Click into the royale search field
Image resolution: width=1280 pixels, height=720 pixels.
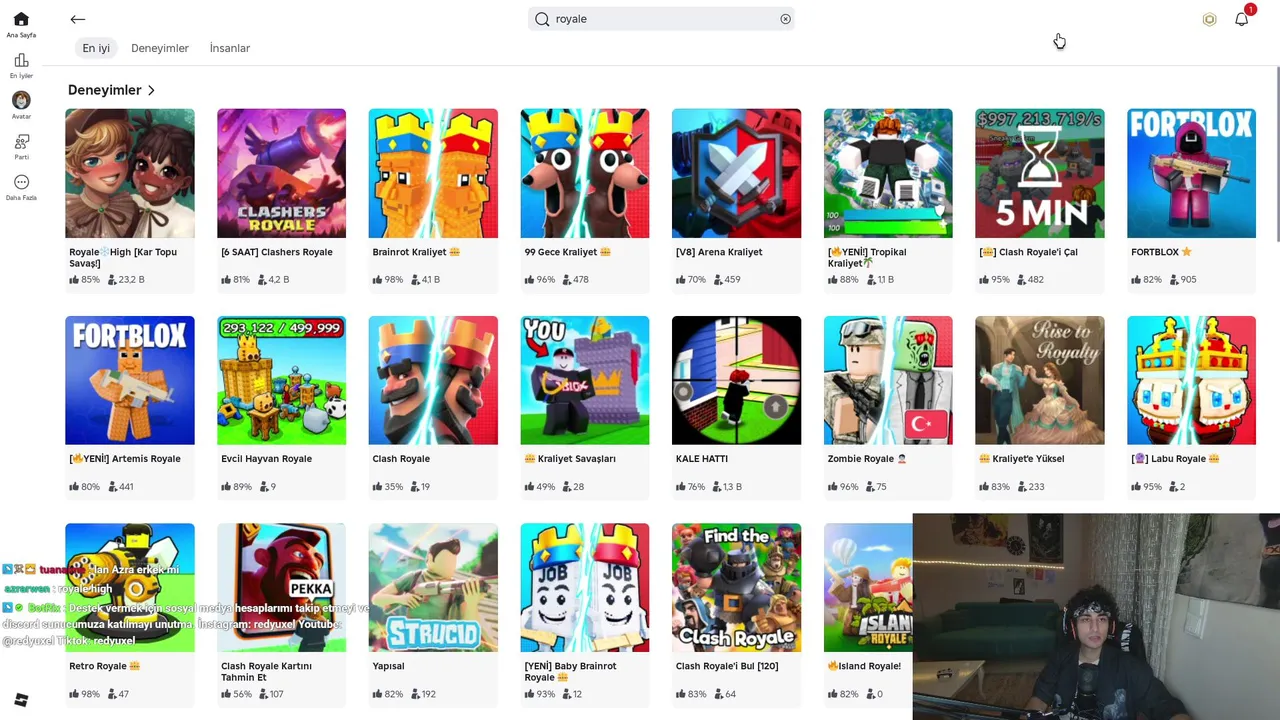tap(661, 19)
